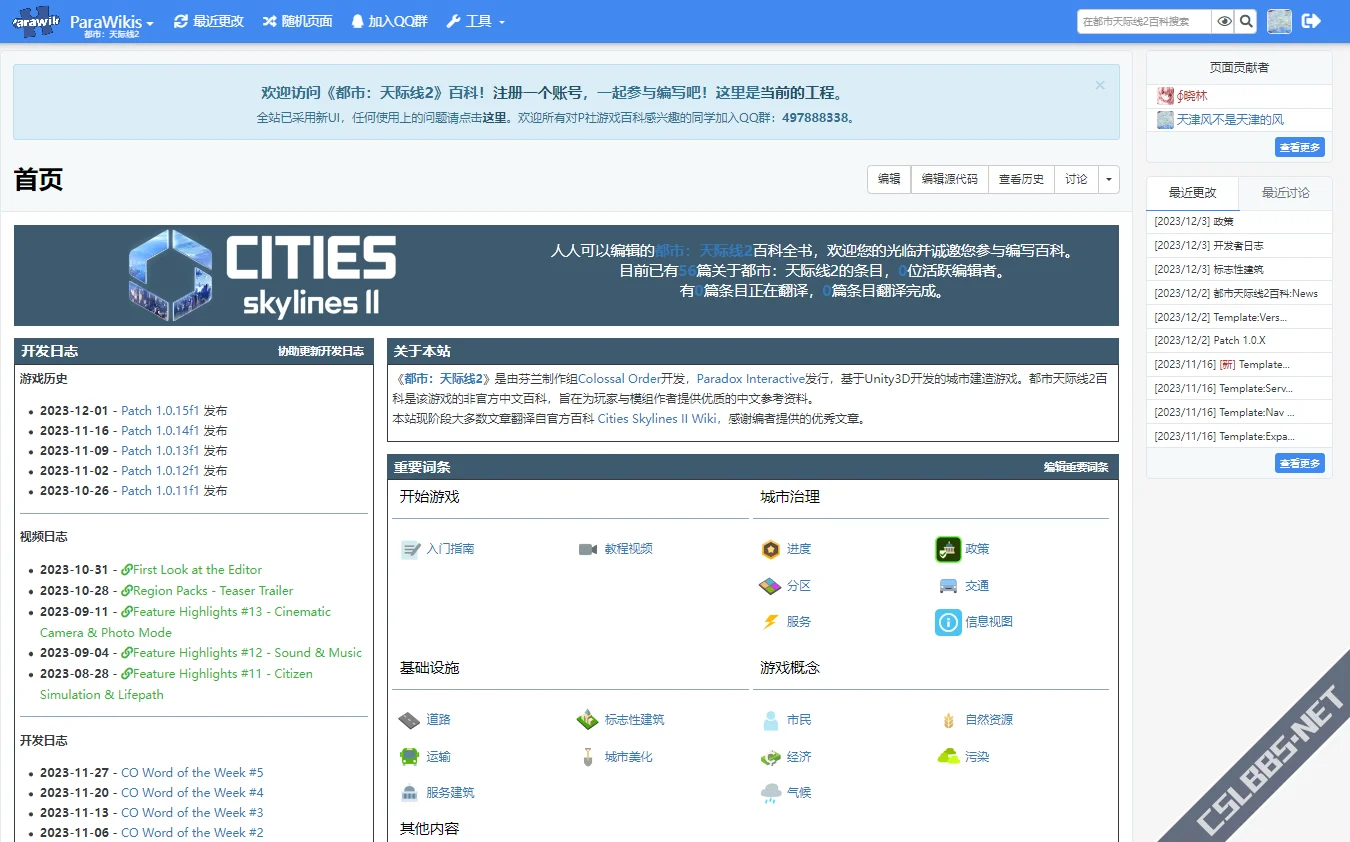Open Cities Skylines II Wiki link
The width and height of the screenshot is (1350, 842).
pos(657,419)
